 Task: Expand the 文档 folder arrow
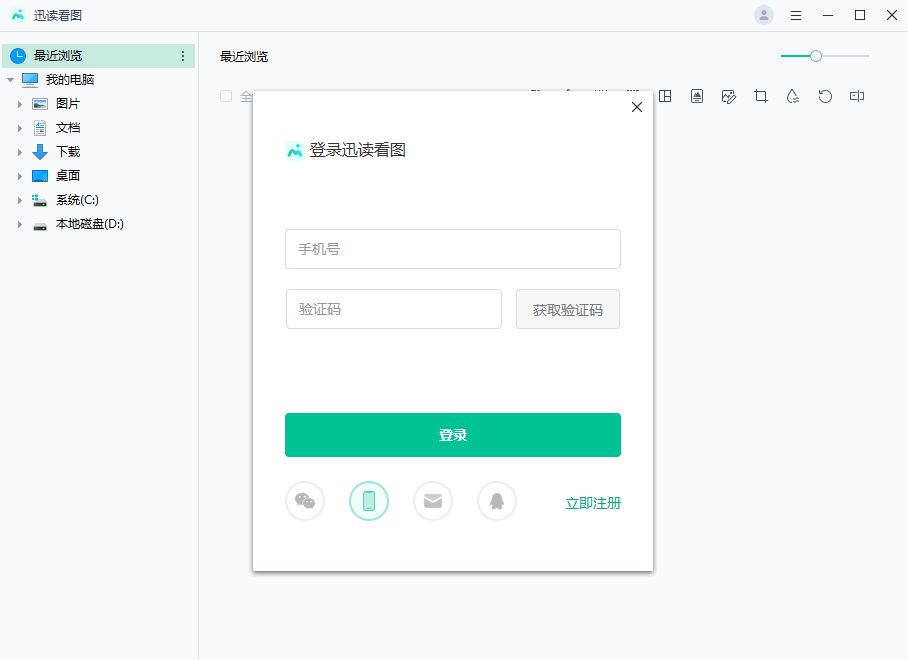pyautogui.click(x=20, y=128)
